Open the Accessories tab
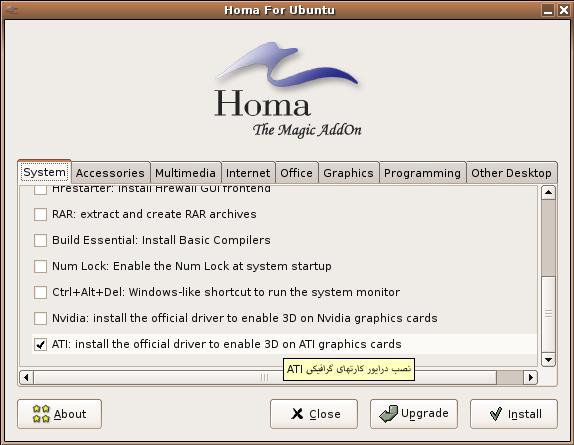The width and height of the screenshot is (574, 445). coord(110,173)
